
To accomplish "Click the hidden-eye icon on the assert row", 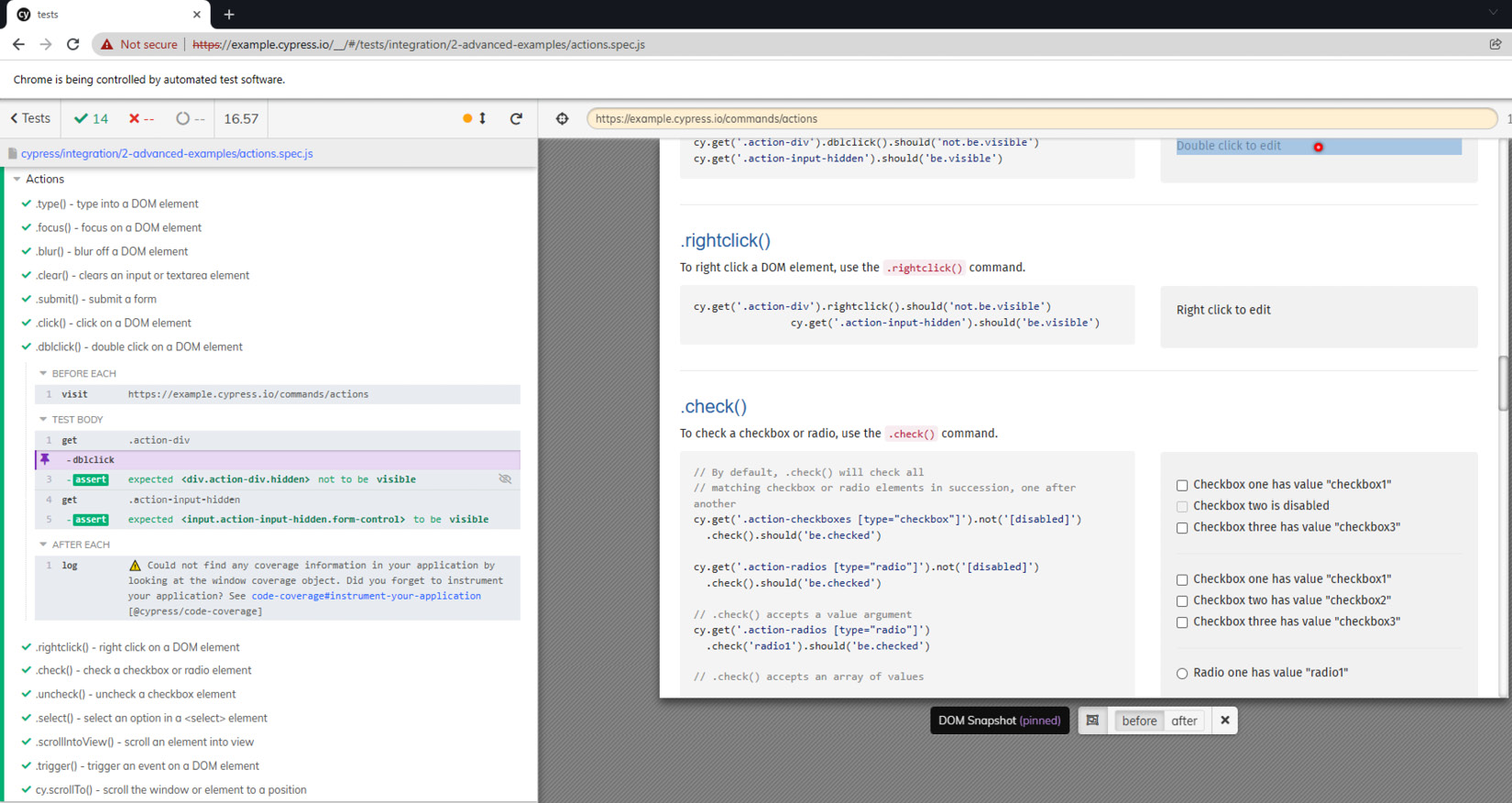I will coord(505,478).
